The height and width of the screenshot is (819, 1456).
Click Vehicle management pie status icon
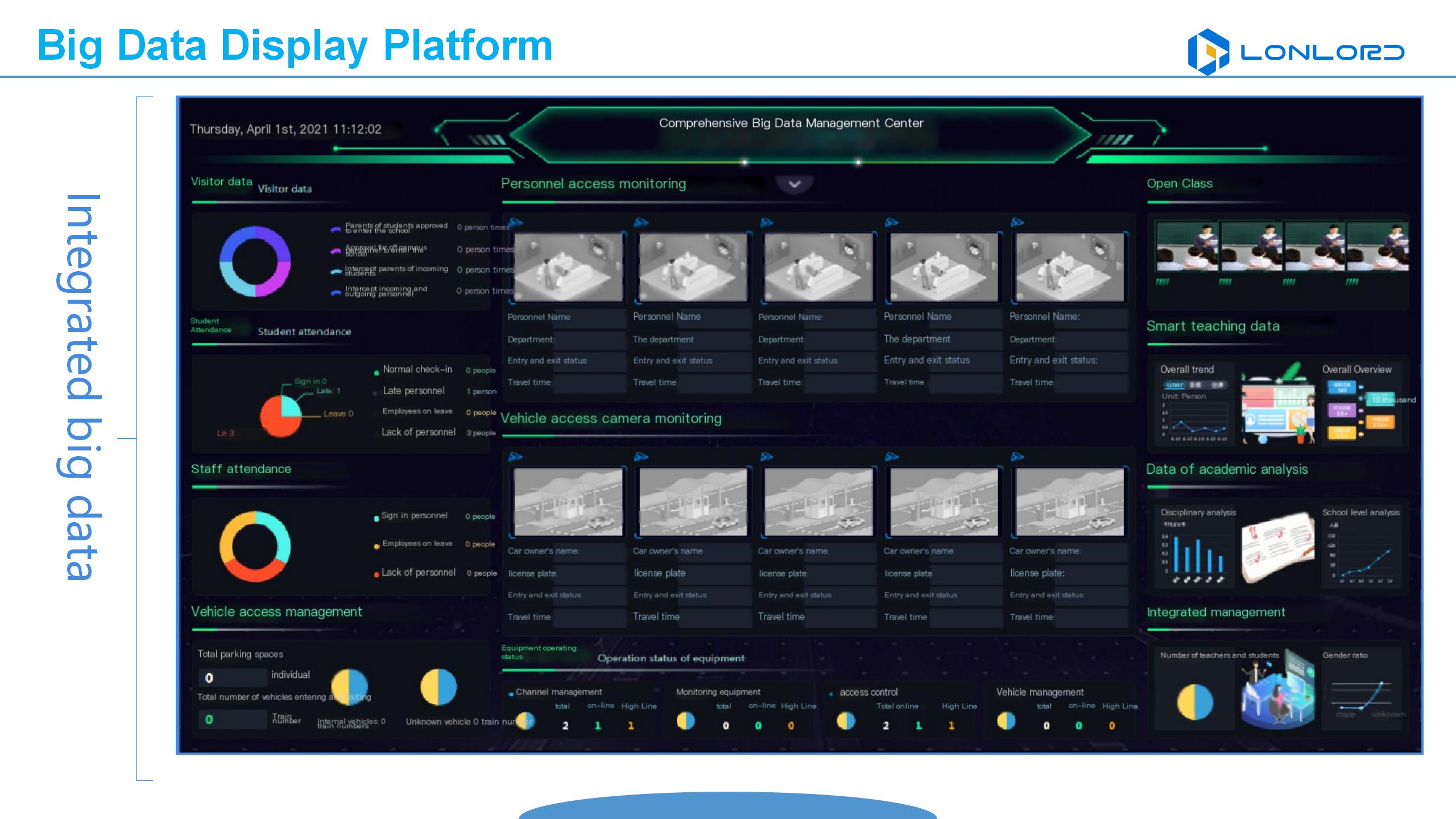click(1006, 721)
